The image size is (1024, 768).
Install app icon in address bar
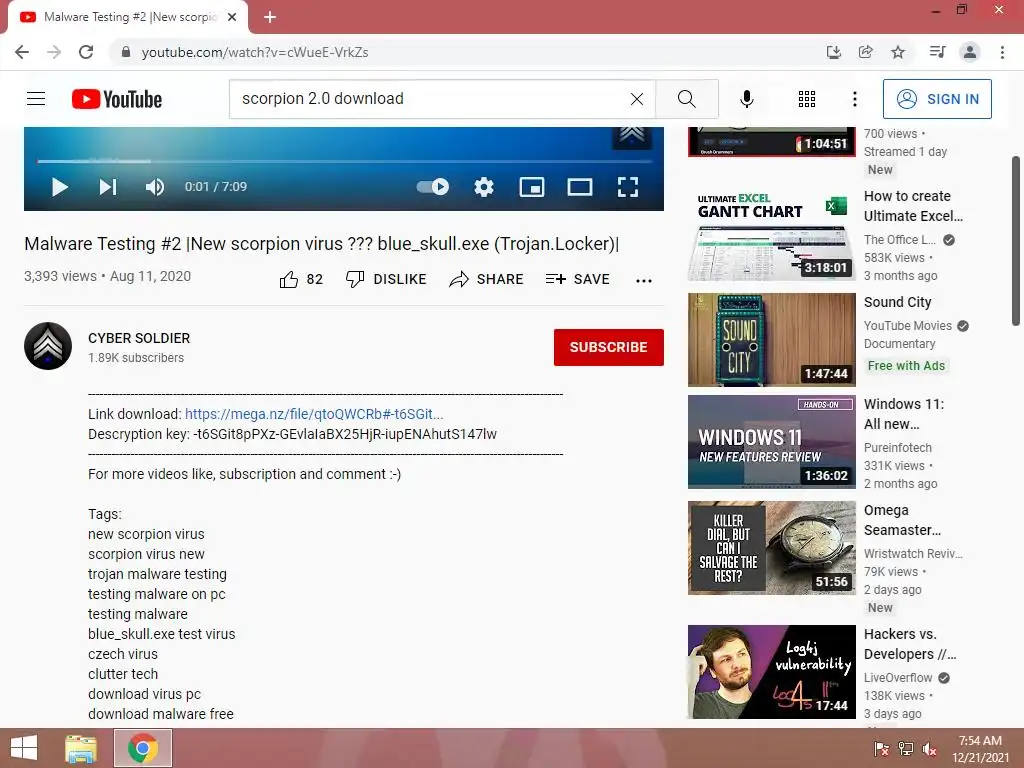pos(833,52)
